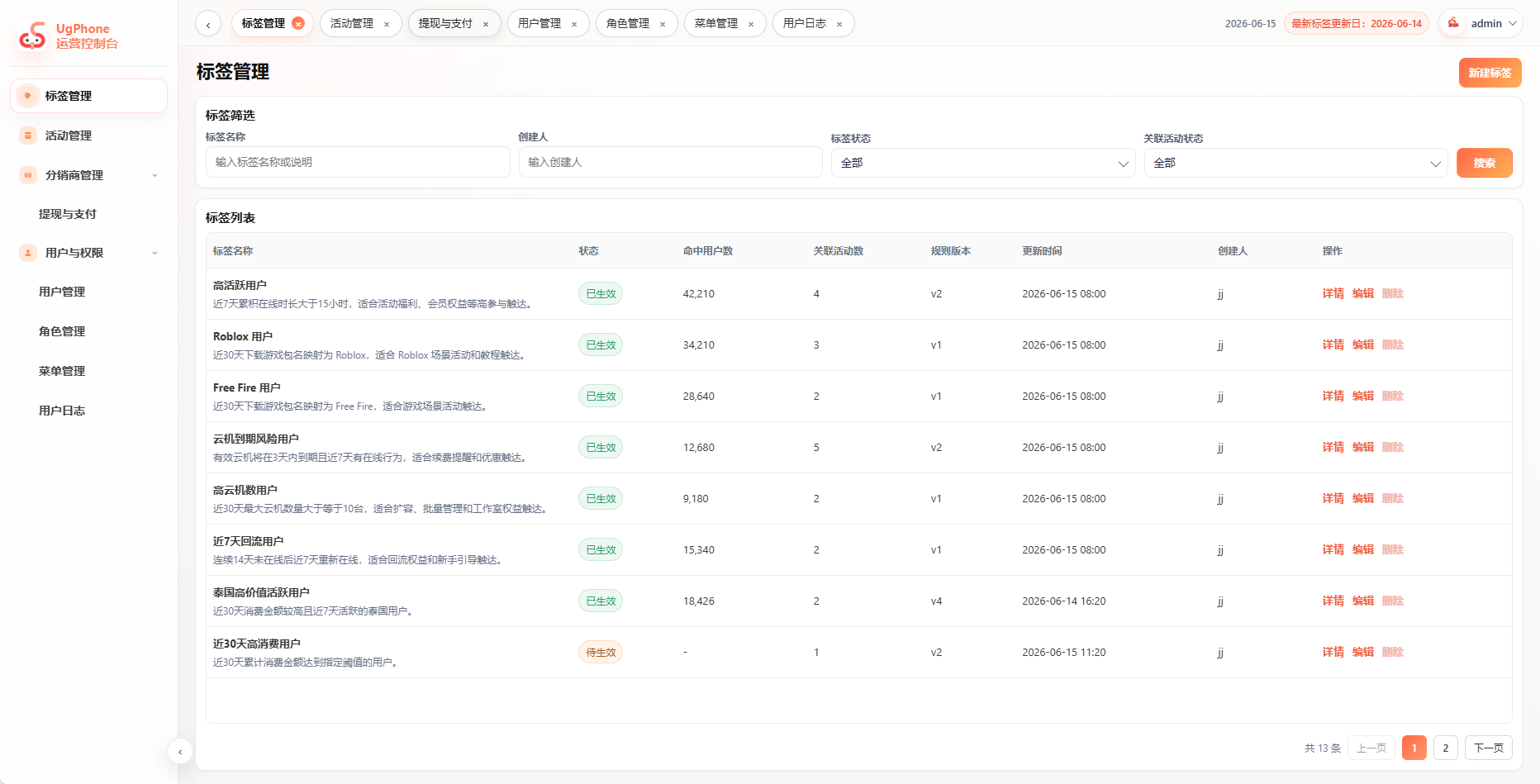1540x784 pixels.
Task: Click 编辑 for 高云机数用户
Action: (x=1362, y=498)
